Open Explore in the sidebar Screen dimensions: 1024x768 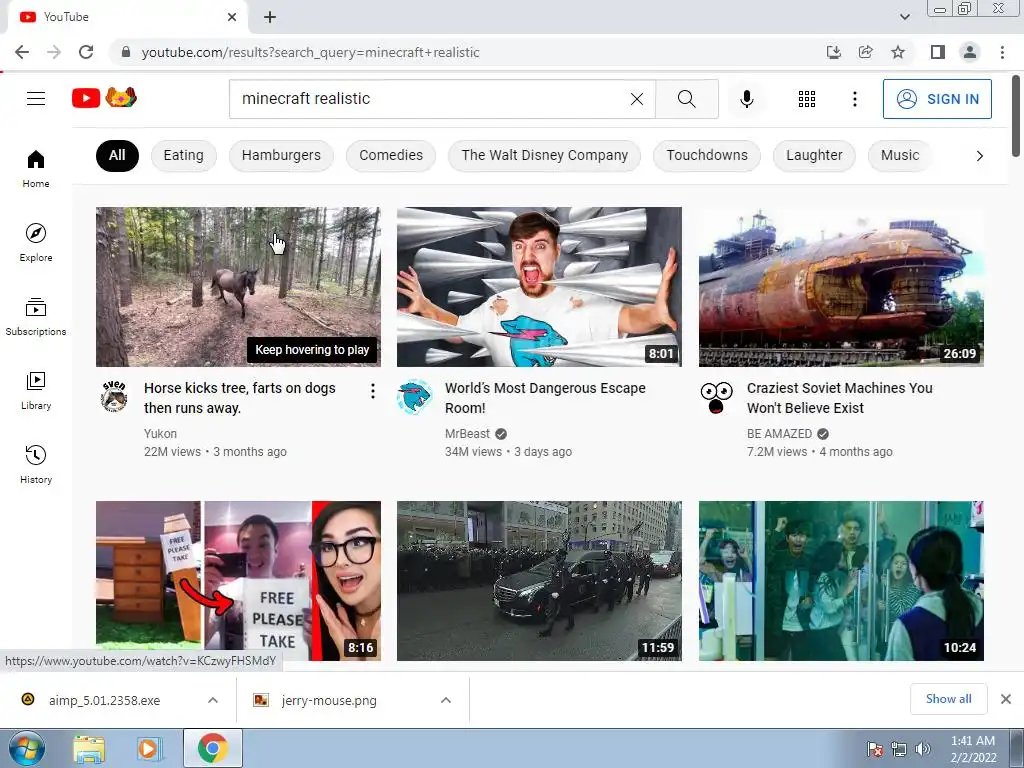coord(36,242)
